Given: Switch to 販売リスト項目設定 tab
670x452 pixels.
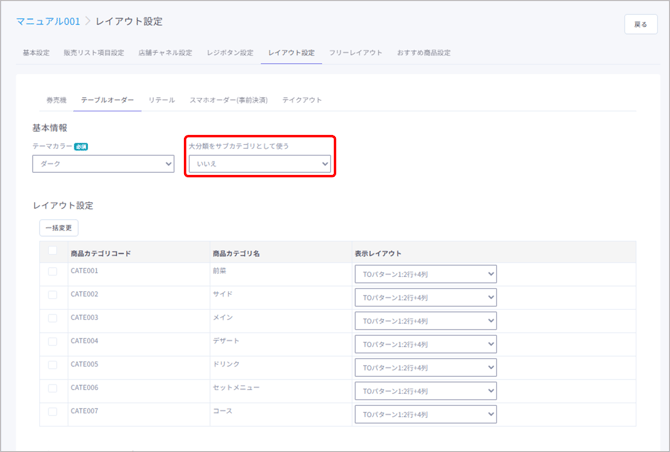Looking at the screenshot, I should [x=93, y=52].
